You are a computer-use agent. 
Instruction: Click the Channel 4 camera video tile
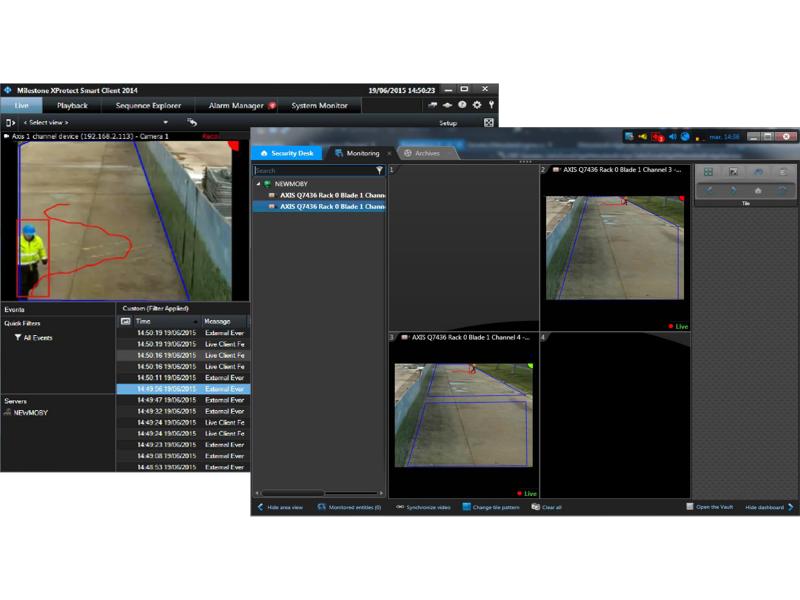[x=464, y=415]
